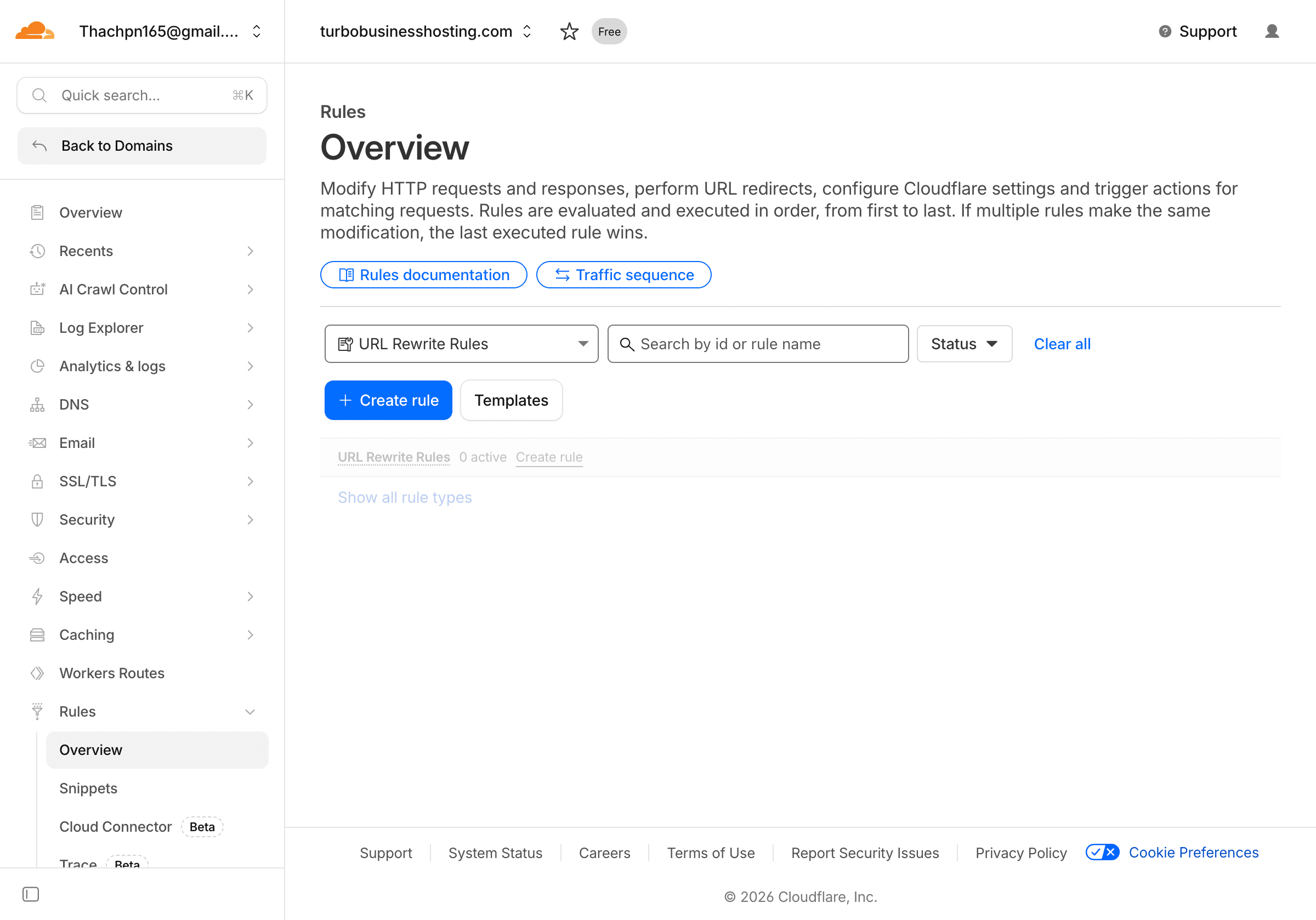Click the Cloudflare logo icon
The width and height of the screenshot is (1316, 920).
[x=35, y=31]
